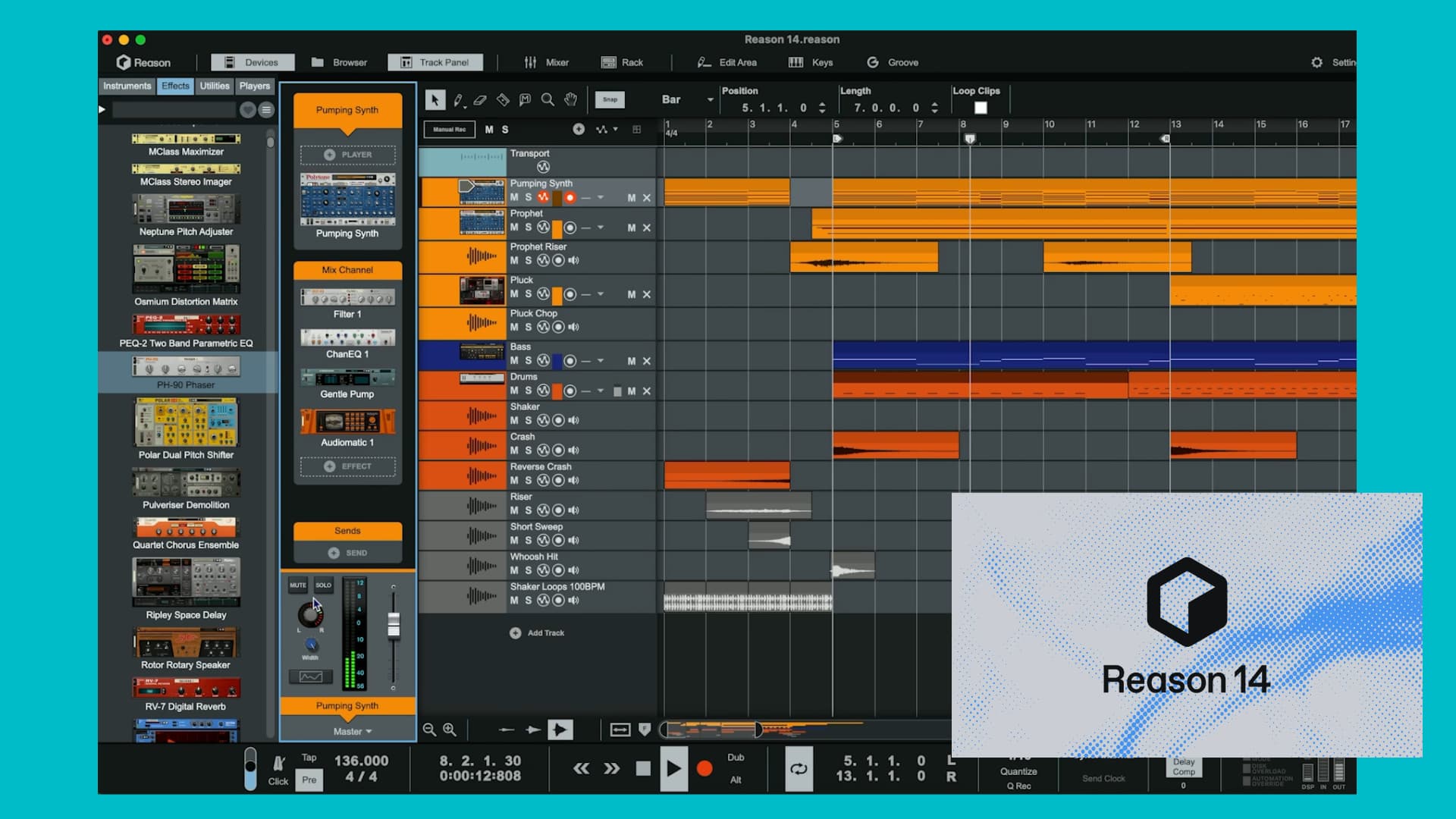The image size is (1456, 819).
Task: Enable the Loop Clips checkbox
Action: click(x=980, y=108)
